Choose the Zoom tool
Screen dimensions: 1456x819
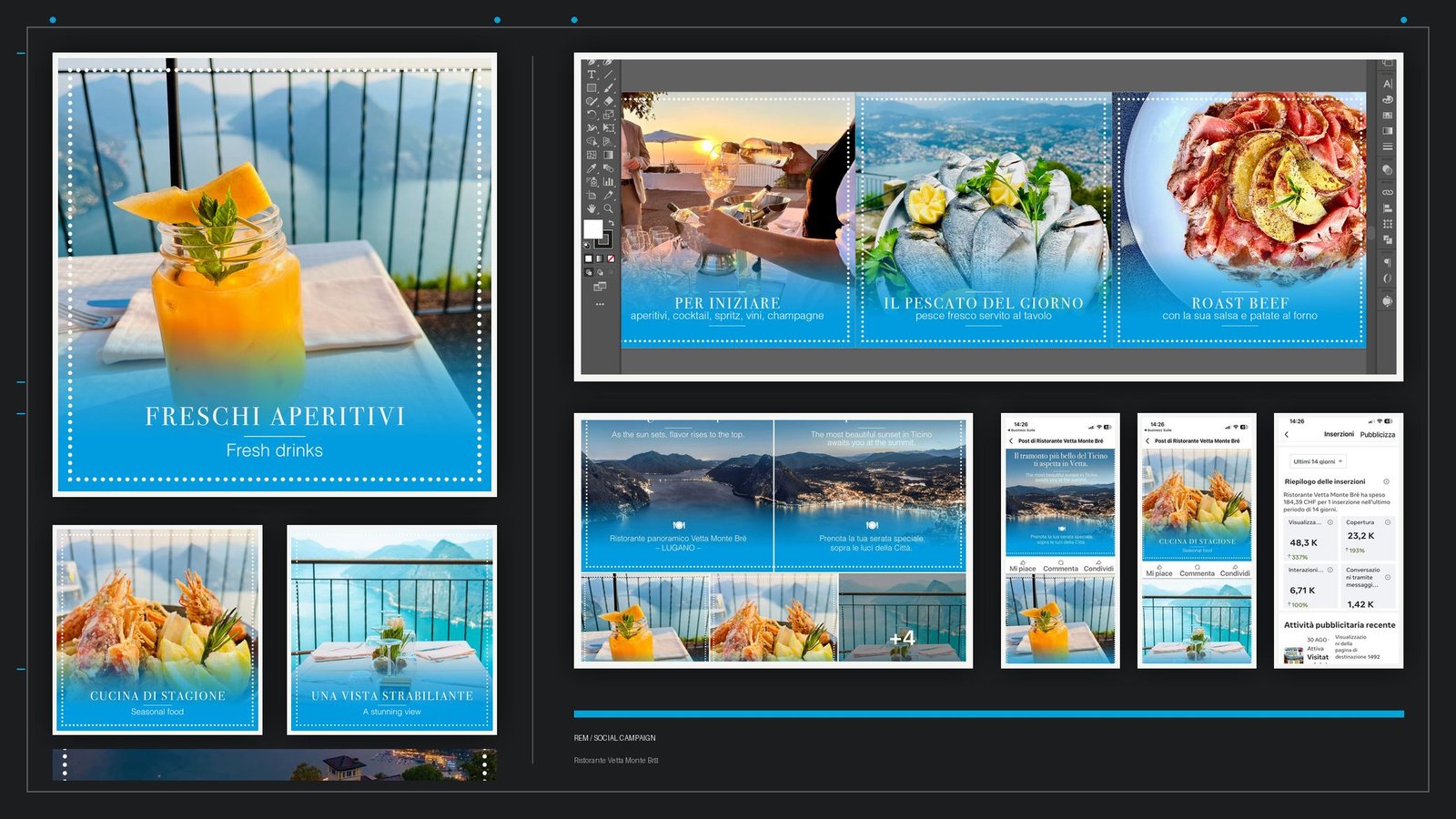[609, 208]
